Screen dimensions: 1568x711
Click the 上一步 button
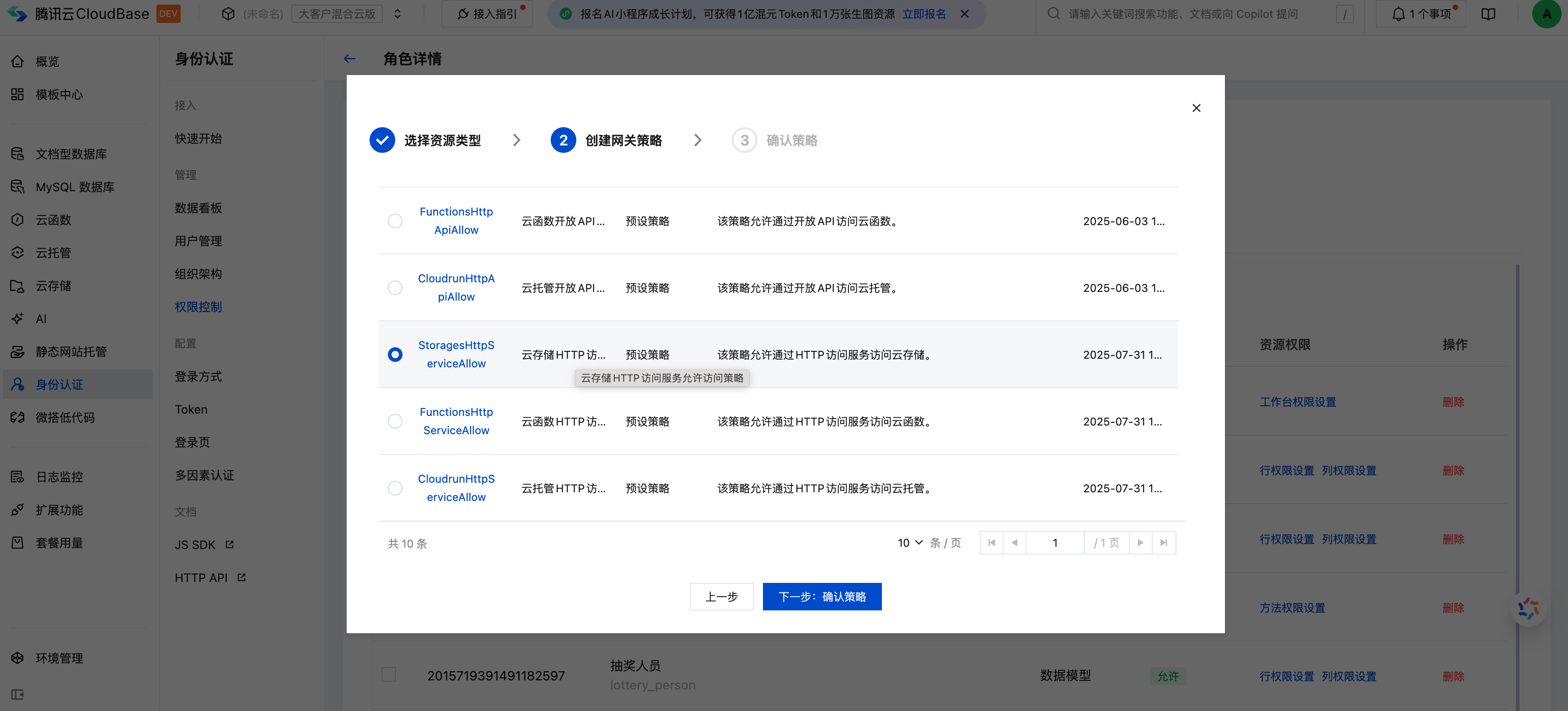click(721, 597)
